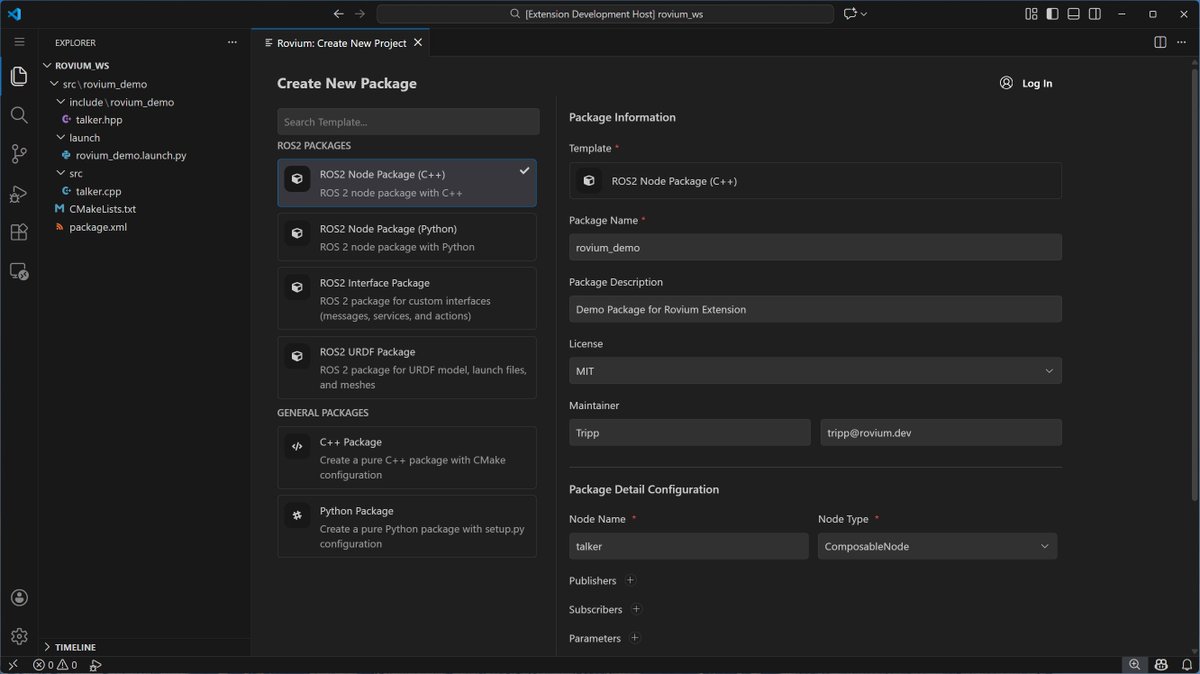This screenshot has width=1200, height=674.
Task: Add a publisher with the plus icon
Action: click(630, 580)
